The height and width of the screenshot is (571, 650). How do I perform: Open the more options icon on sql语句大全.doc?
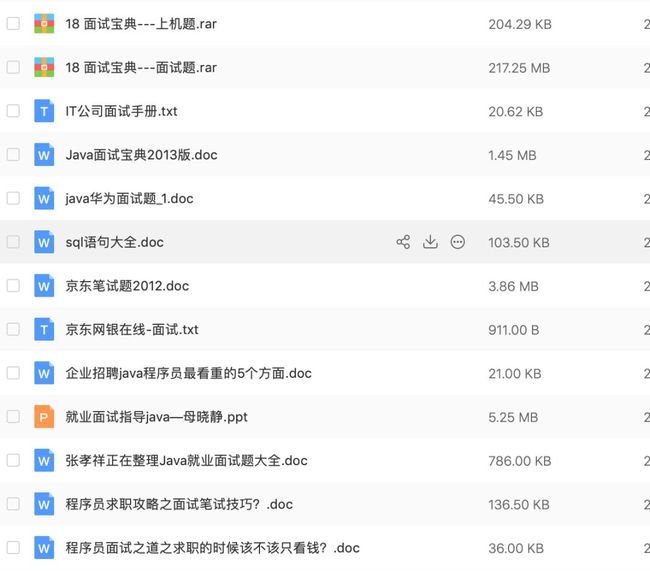(458, 242)
